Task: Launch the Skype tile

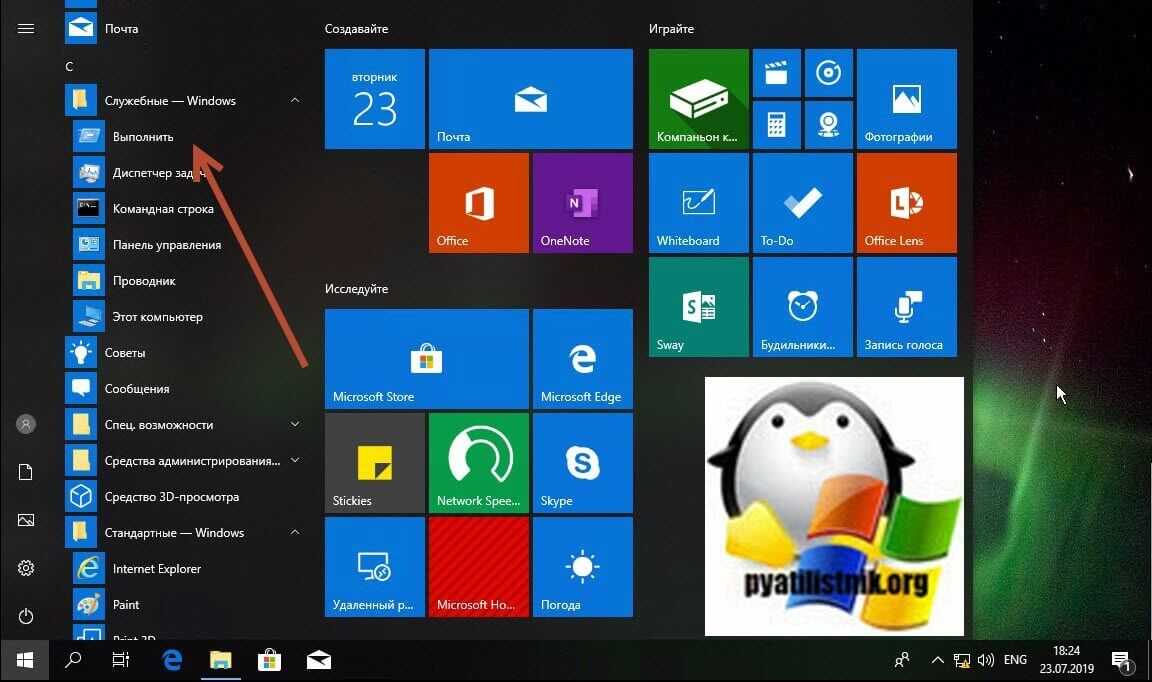Action: (x=582, y=463)
